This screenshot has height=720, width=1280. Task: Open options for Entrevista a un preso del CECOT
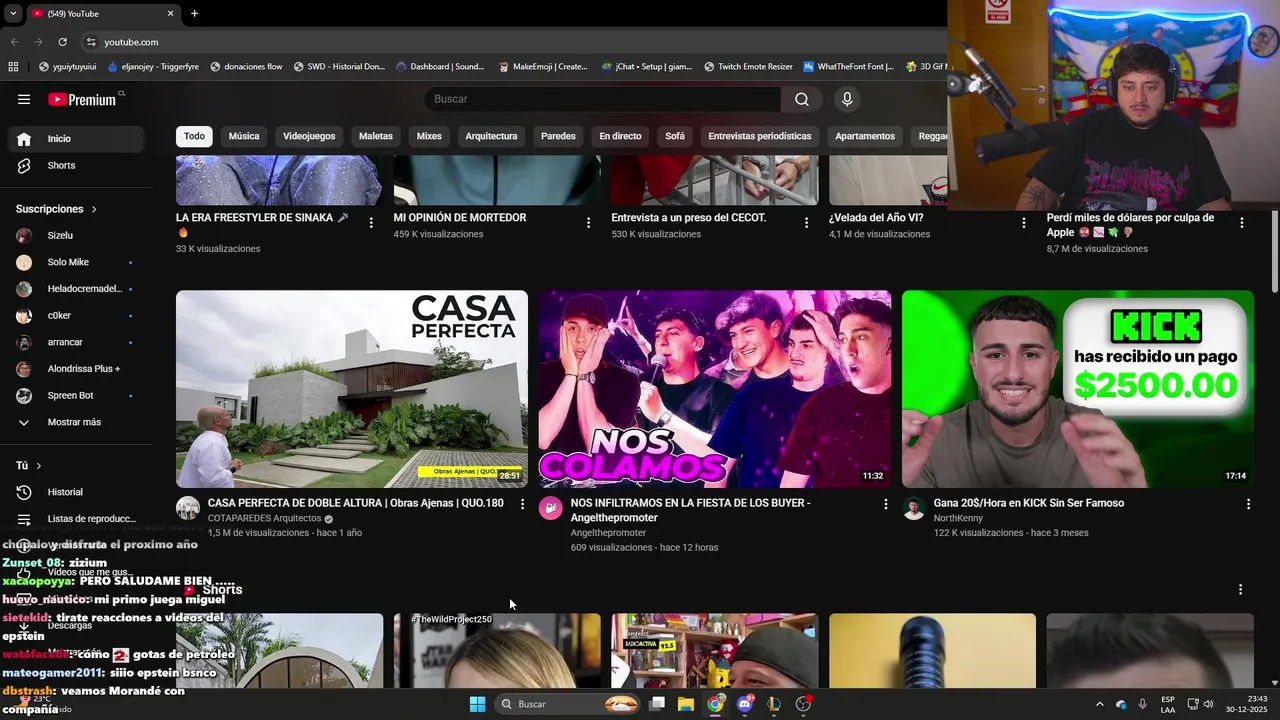coord(806,223)
